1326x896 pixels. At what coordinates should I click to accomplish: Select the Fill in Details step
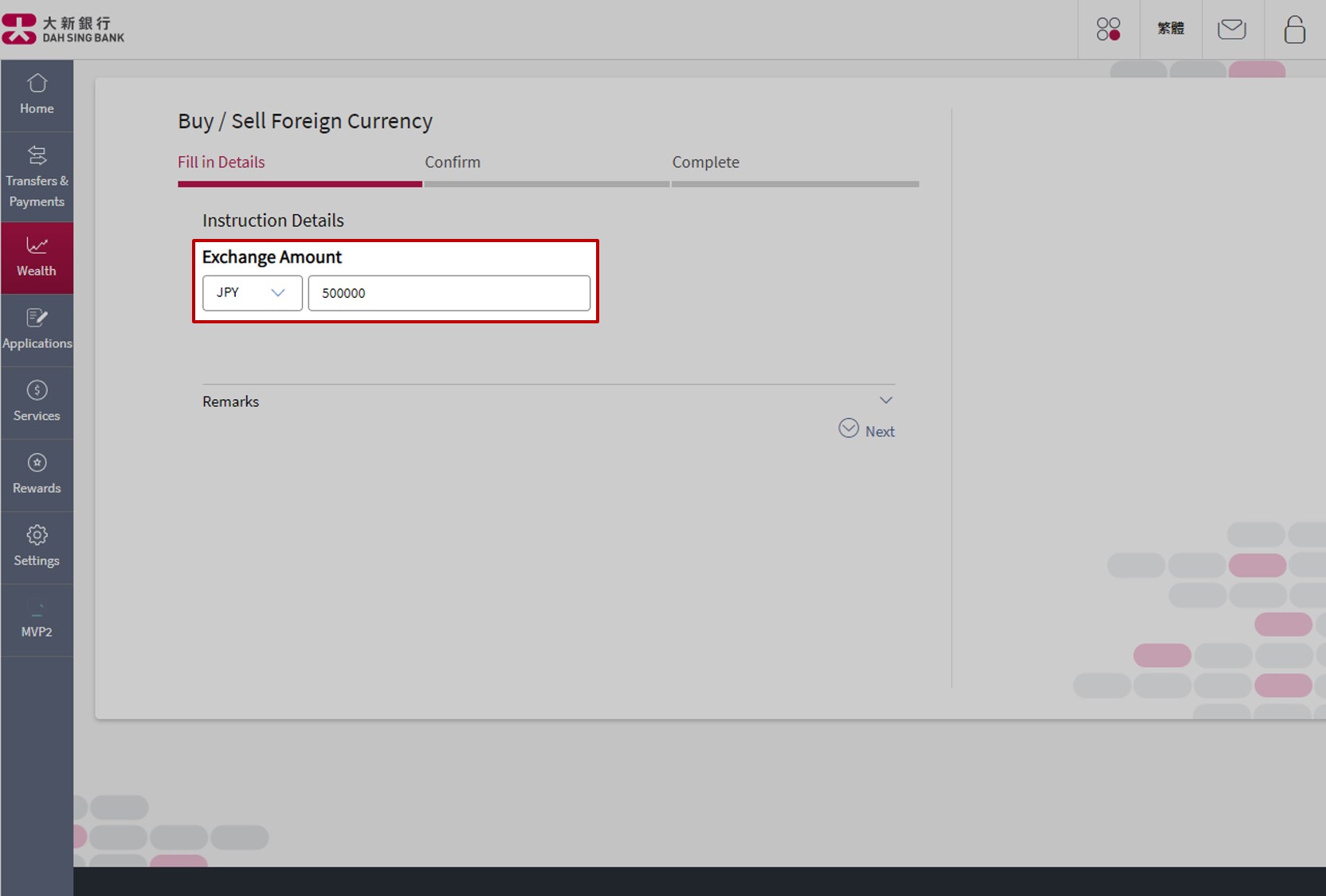pyautogui.click(x=221, y=162)
